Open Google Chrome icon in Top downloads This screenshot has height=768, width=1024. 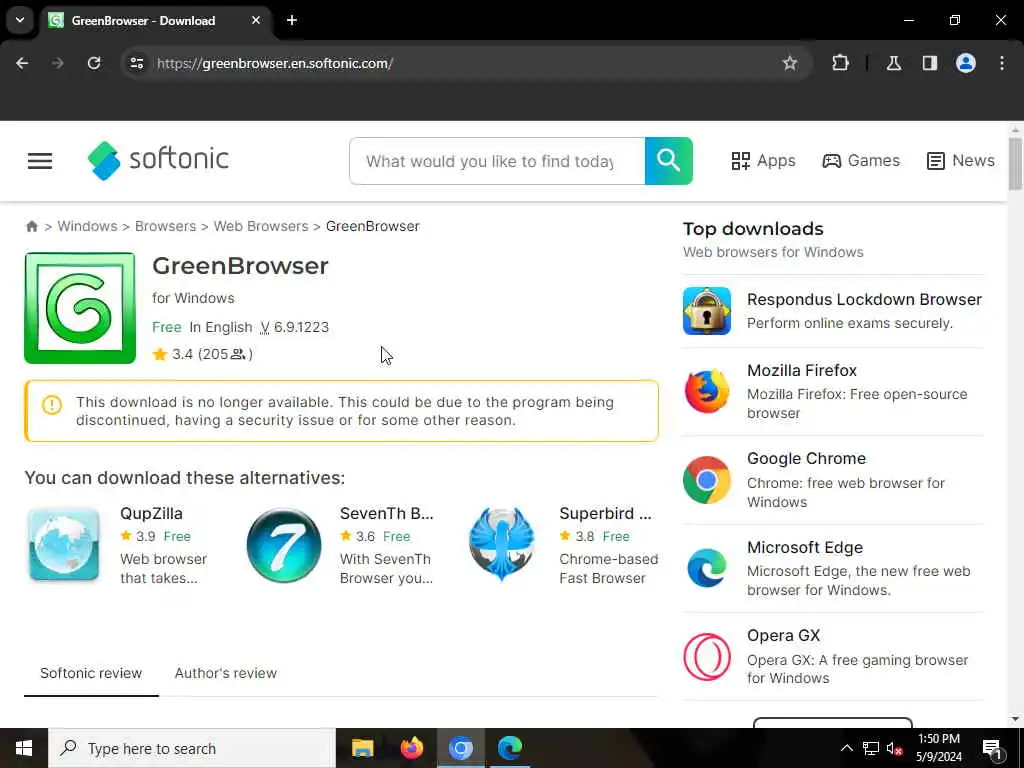pyautogui.click(x=707, y=480)
